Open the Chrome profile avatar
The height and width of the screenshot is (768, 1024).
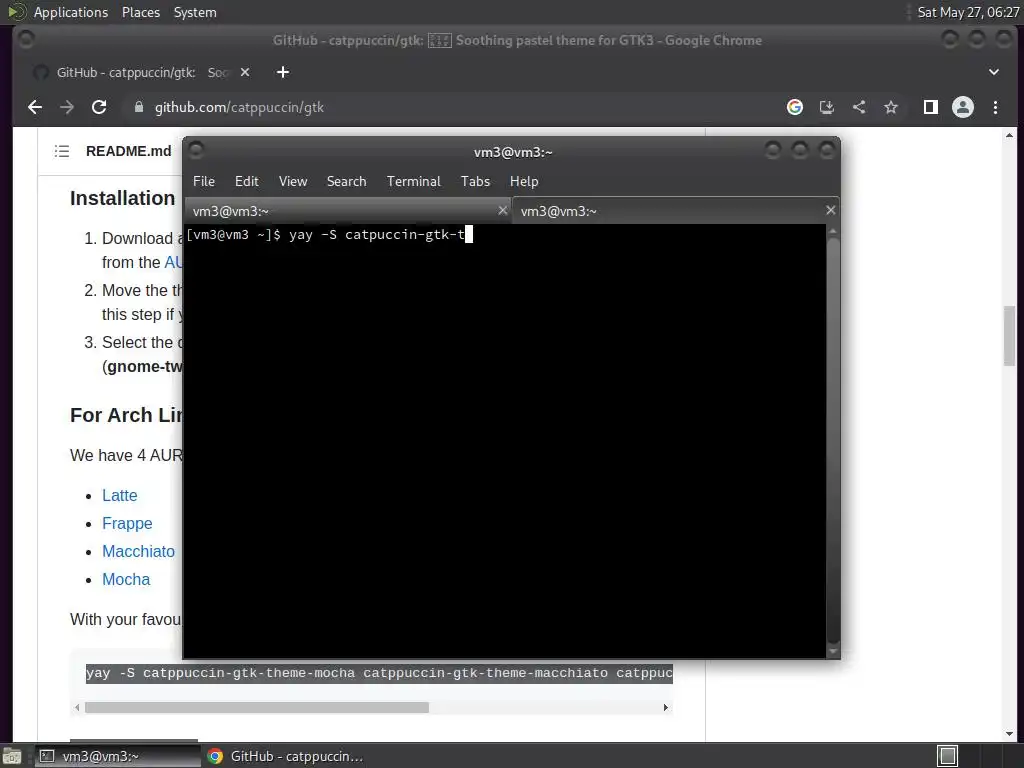963,107
